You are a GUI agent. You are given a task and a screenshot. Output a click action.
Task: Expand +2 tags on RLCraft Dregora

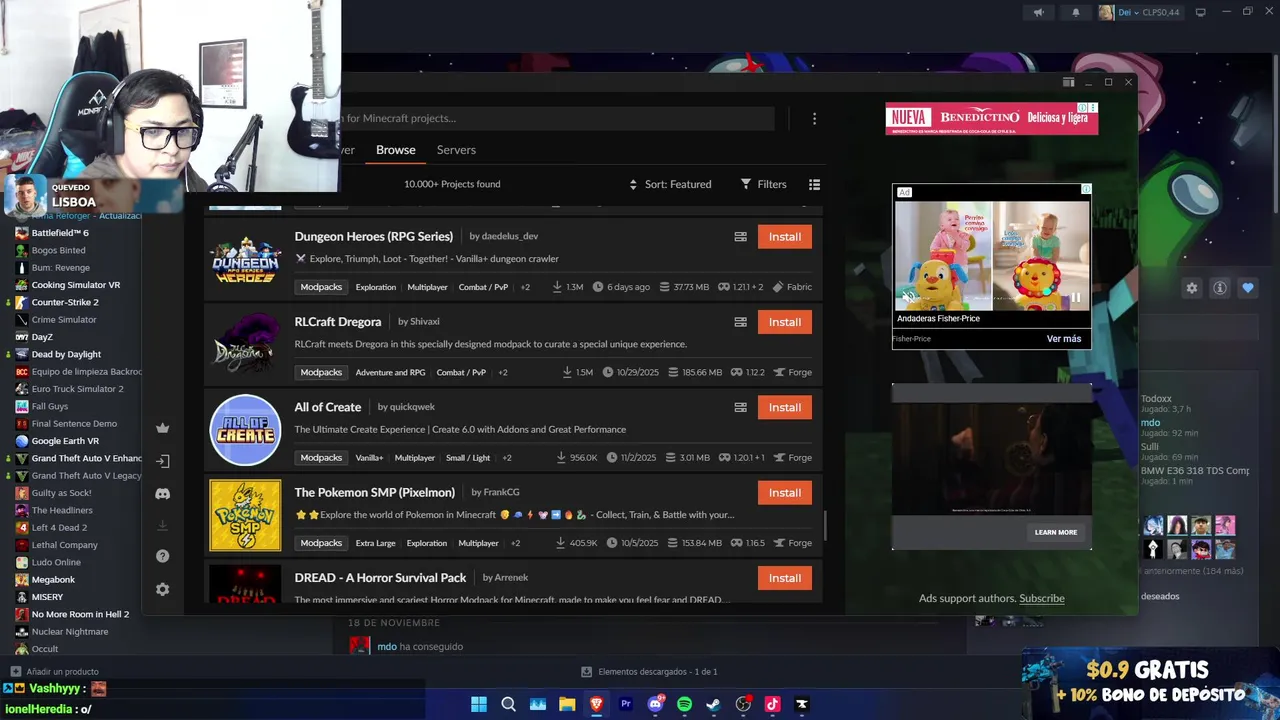click(x=502, y=372)
